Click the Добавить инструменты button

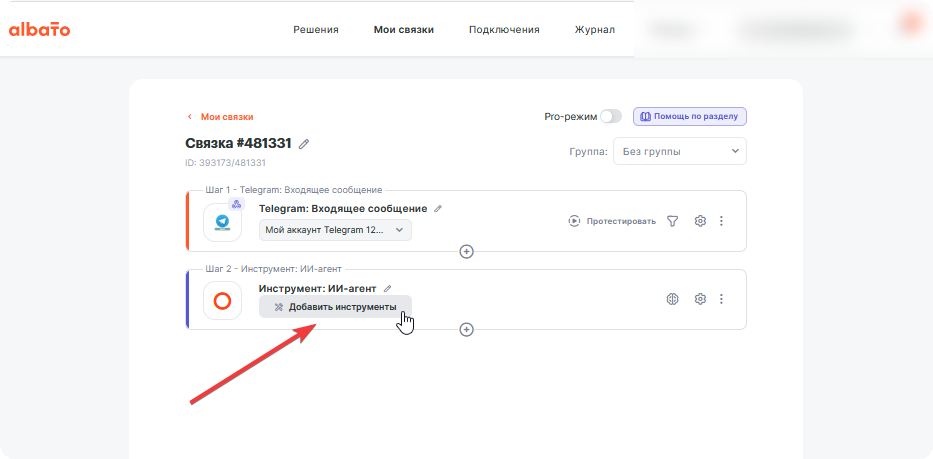pyautogui.click(x=335, y=307)
